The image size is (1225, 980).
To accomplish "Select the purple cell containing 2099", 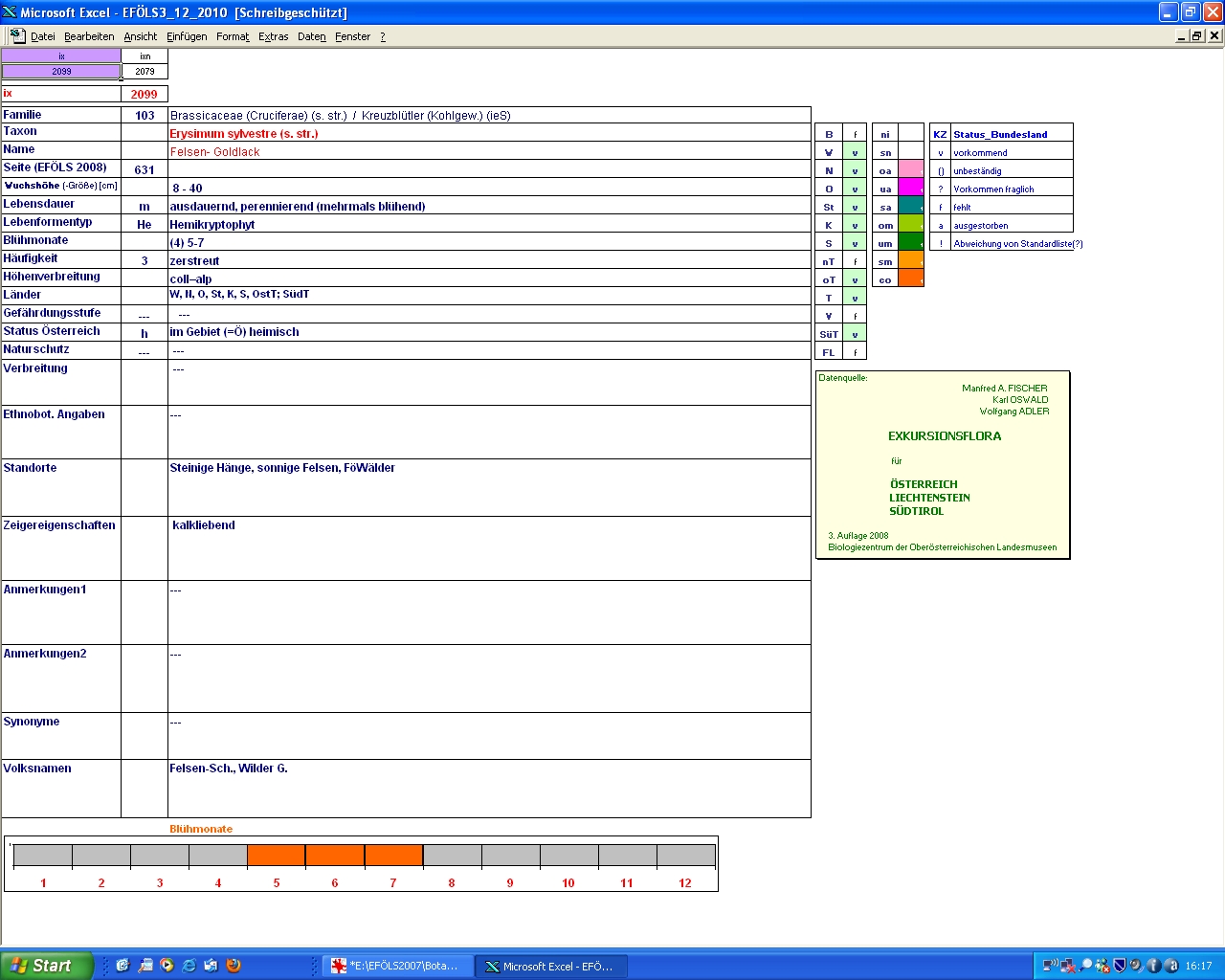I will click(x=61, y=71).
